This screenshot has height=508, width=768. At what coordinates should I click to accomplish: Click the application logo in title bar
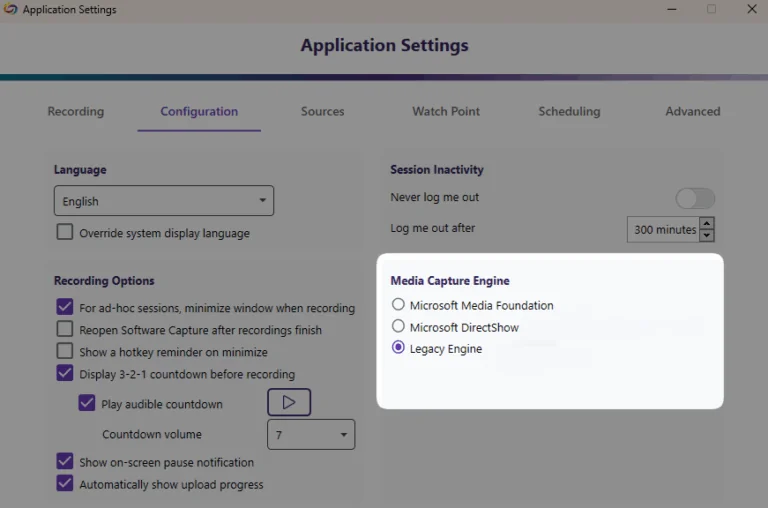click(x=10, y=9)
